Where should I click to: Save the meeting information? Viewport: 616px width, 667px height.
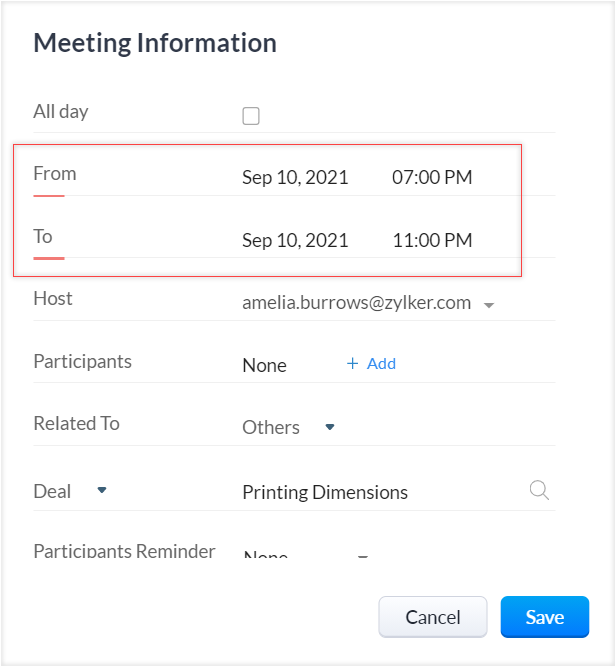pyautogui.click(x=544, y=617)
